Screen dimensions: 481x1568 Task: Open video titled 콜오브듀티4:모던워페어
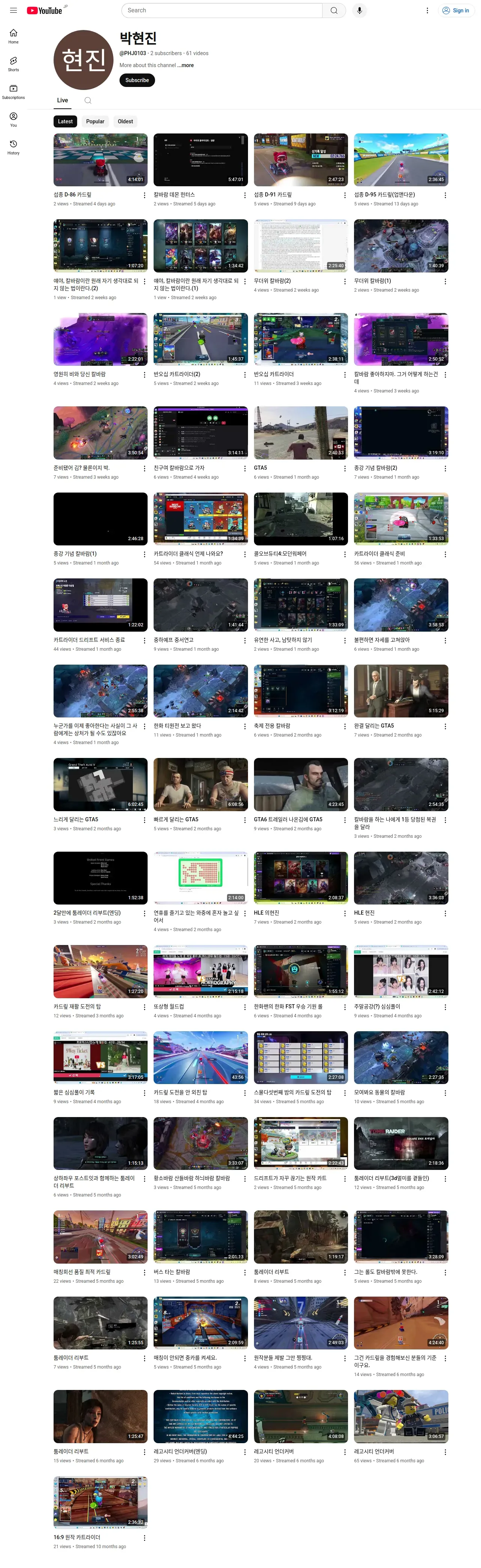[280, 554]
